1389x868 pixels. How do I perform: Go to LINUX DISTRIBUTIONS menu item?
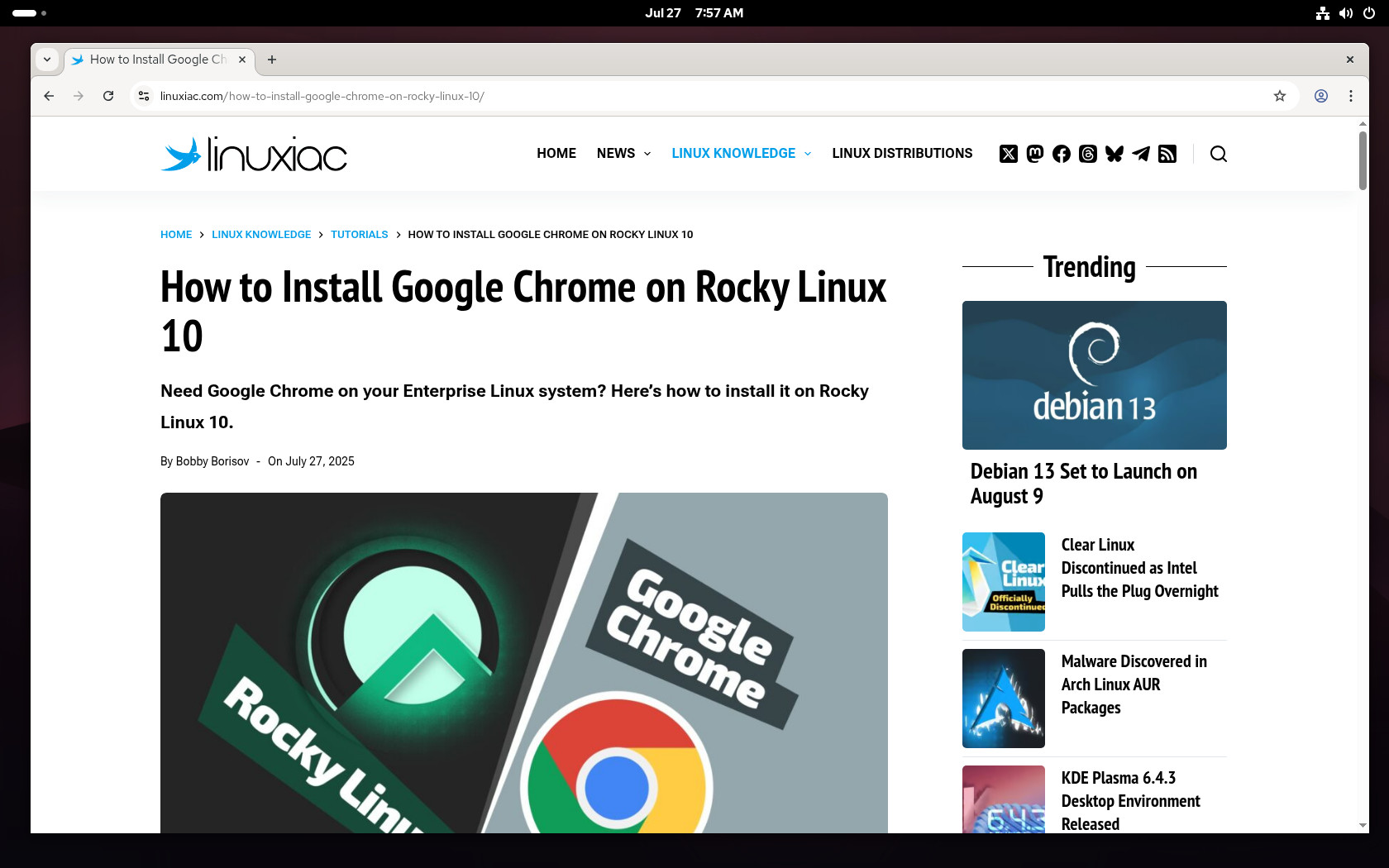tap(902, 154)
